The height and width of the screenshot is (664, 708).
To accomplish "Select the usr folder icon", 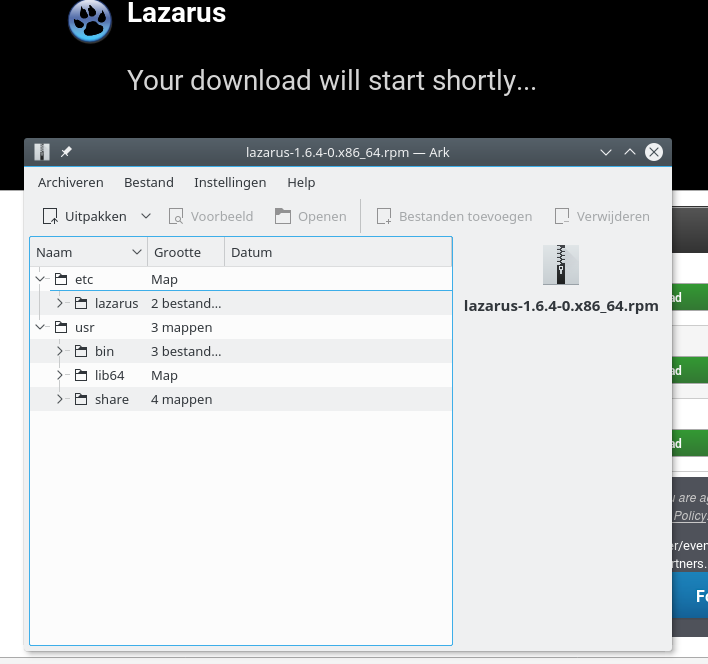I will coord(61,327).
